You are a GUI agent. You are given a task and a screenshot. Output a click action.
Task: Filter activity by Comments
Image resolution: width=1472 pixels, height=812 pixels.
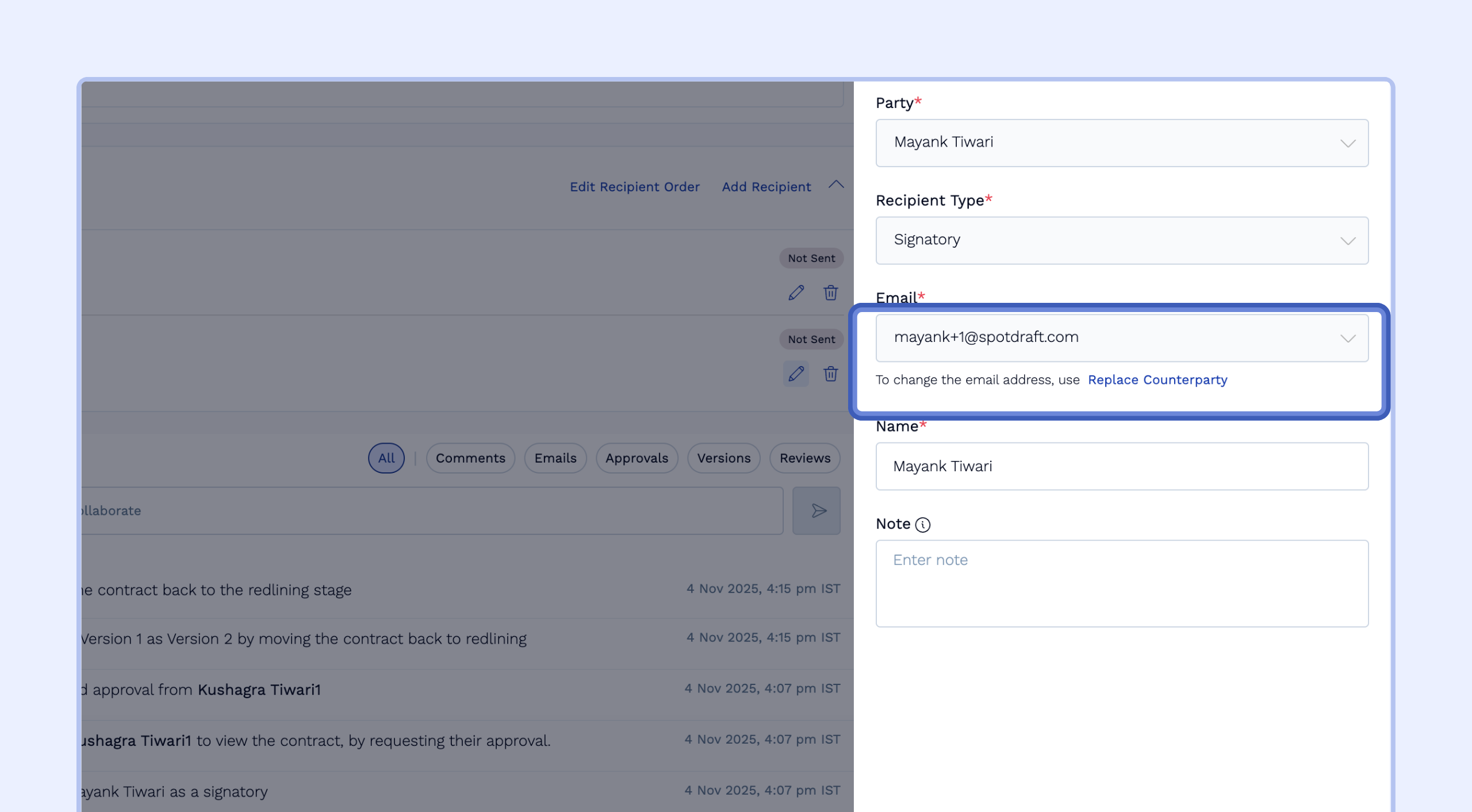pyautogui.click(x=470, y=458)
